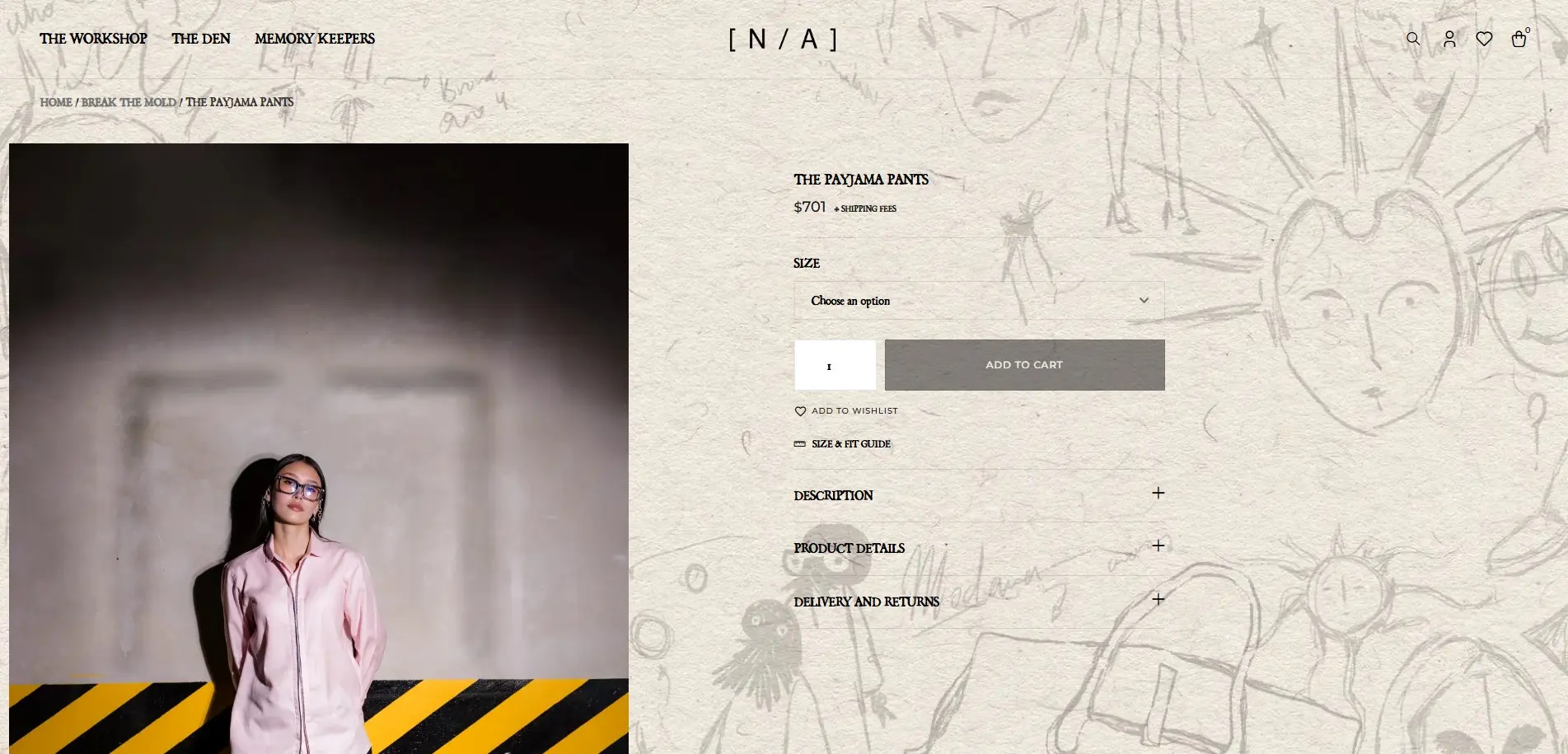The image size is (1568, 754).
Task: Click Add to Wishlist link
Action: click(x=854, y=411)
